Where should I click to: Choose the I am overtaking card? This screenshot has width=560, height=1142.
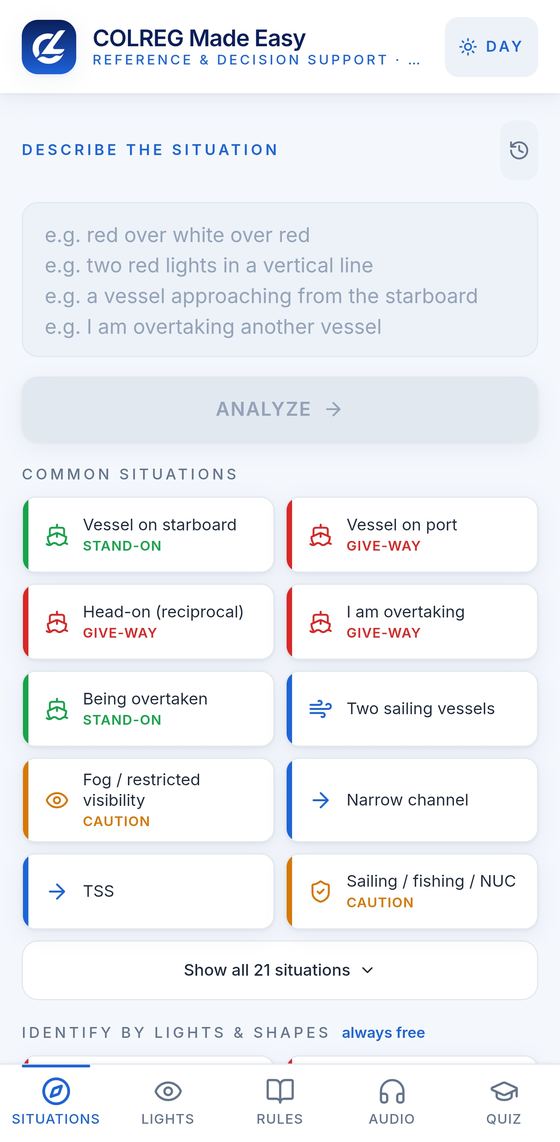pos(412,622)
